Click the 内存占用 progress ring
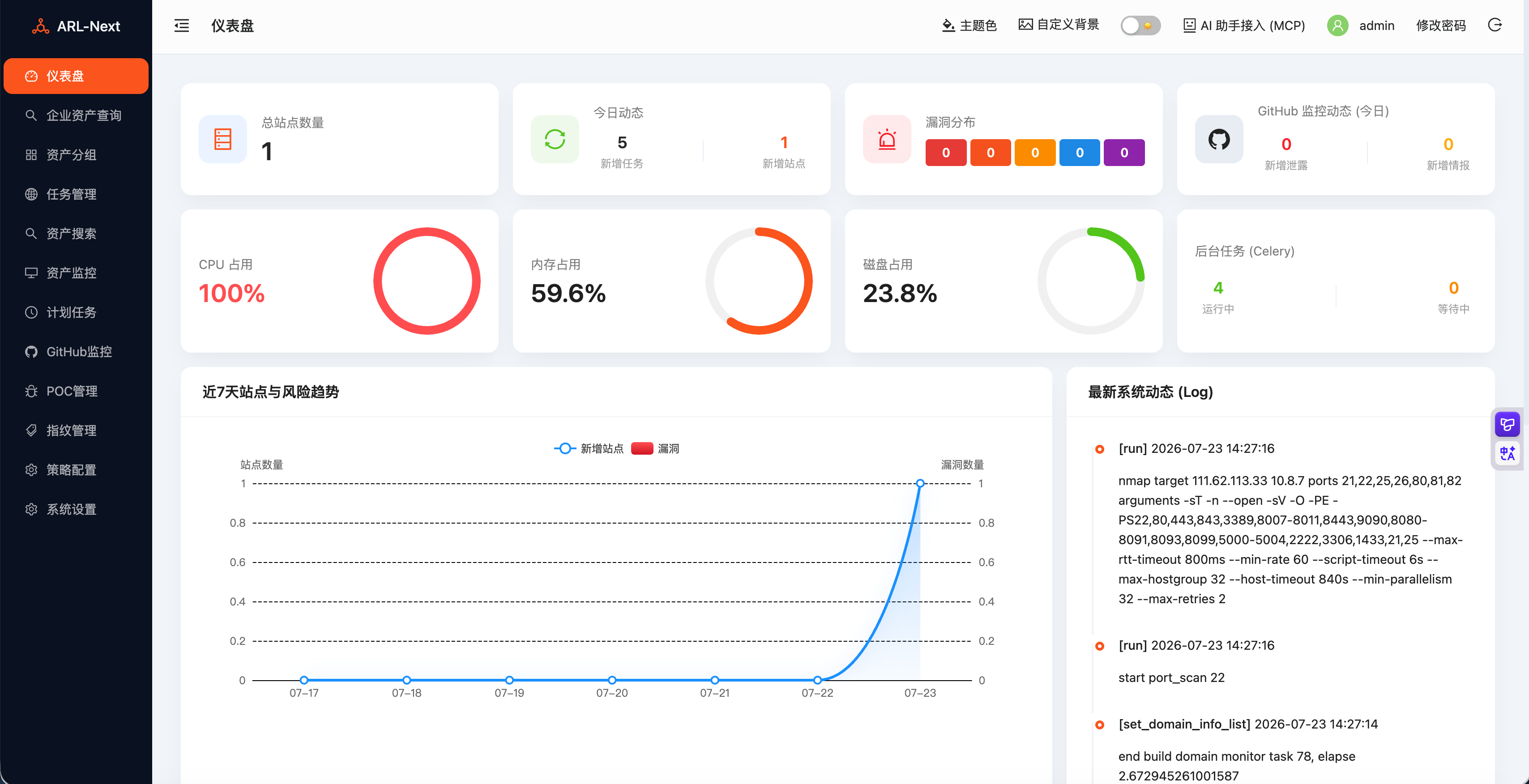Image resolution: width=1529 pixels, height=784 pixels. point(759,281)
